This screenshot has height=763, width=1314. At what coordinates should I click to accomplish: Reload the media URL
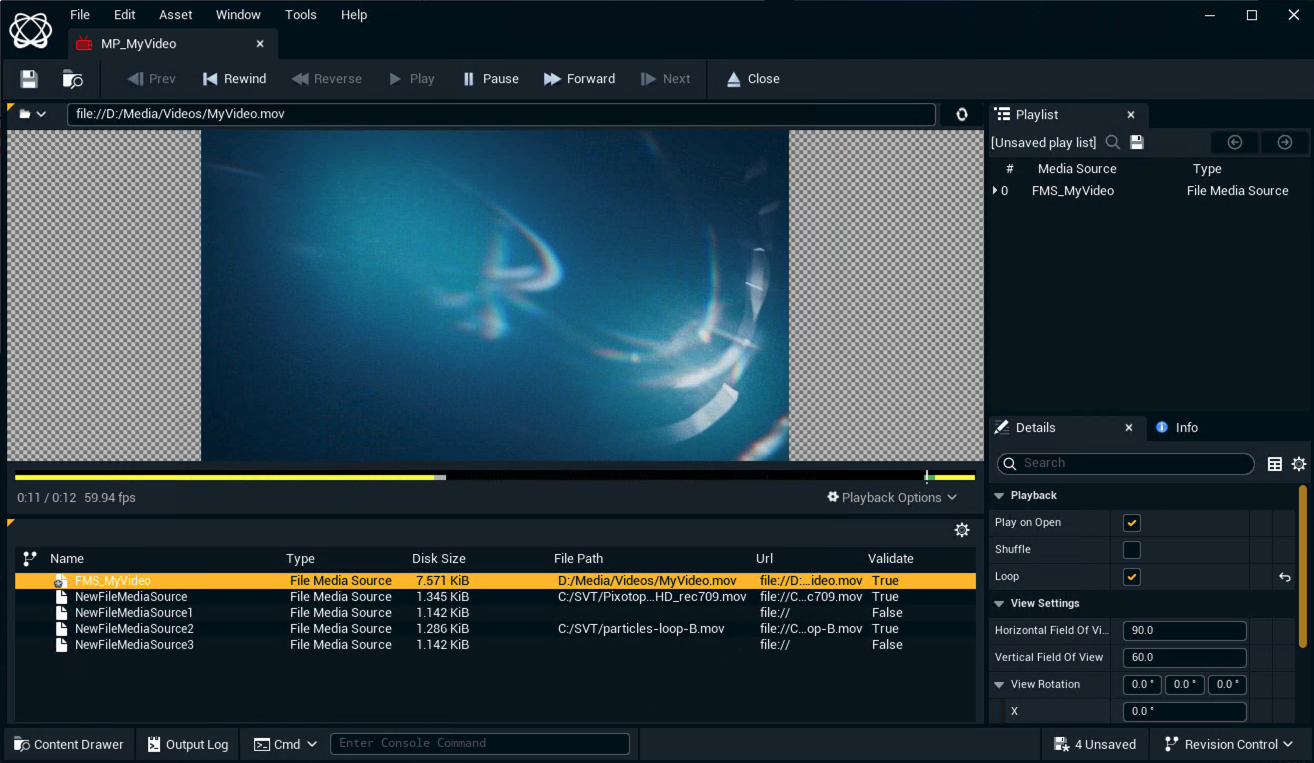click(962, 114)
